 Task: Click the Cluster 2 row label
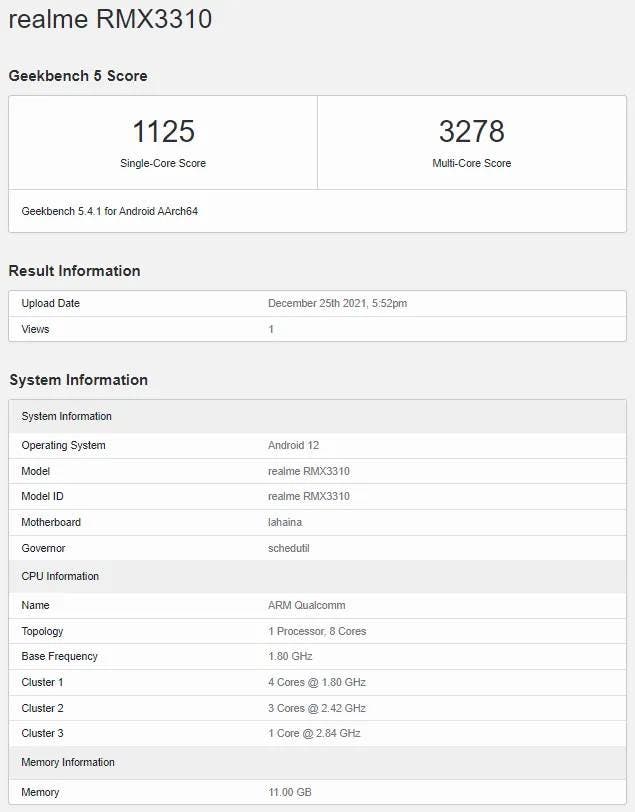coord(42,708)
